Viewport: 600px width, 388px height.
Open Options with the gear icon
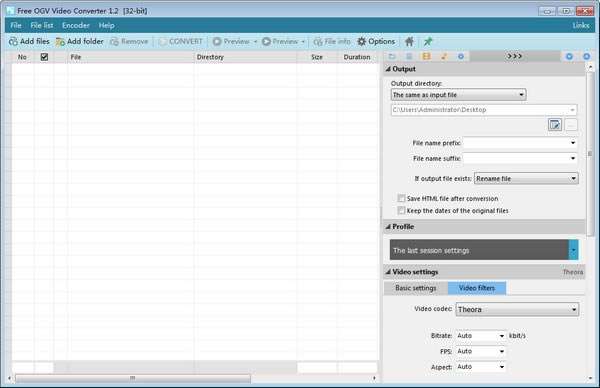click(376, 41)
